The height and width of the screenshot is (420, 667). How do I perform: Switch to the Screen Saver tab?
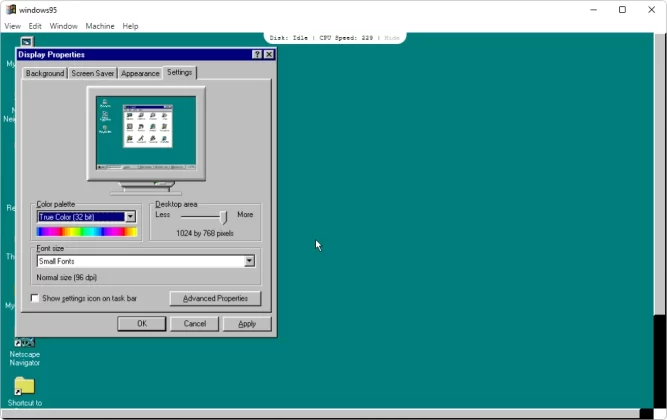92,73
